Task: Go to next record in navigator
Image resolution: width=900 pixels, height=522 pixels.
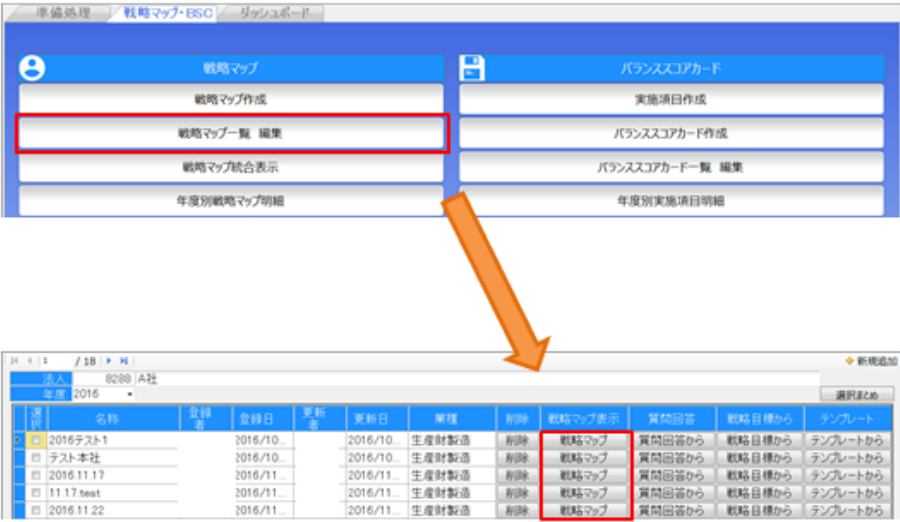Action: coord(109,360)
